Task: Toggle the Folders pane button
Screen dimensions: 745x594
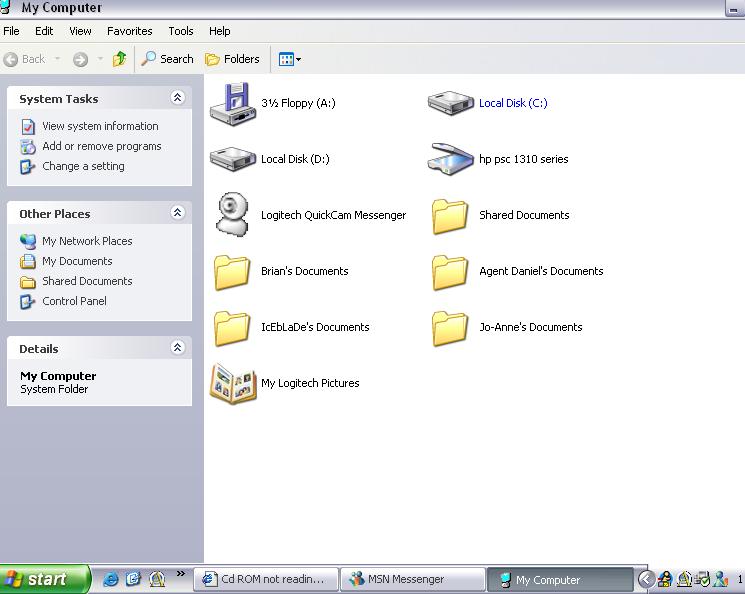Action: point(232,59)
